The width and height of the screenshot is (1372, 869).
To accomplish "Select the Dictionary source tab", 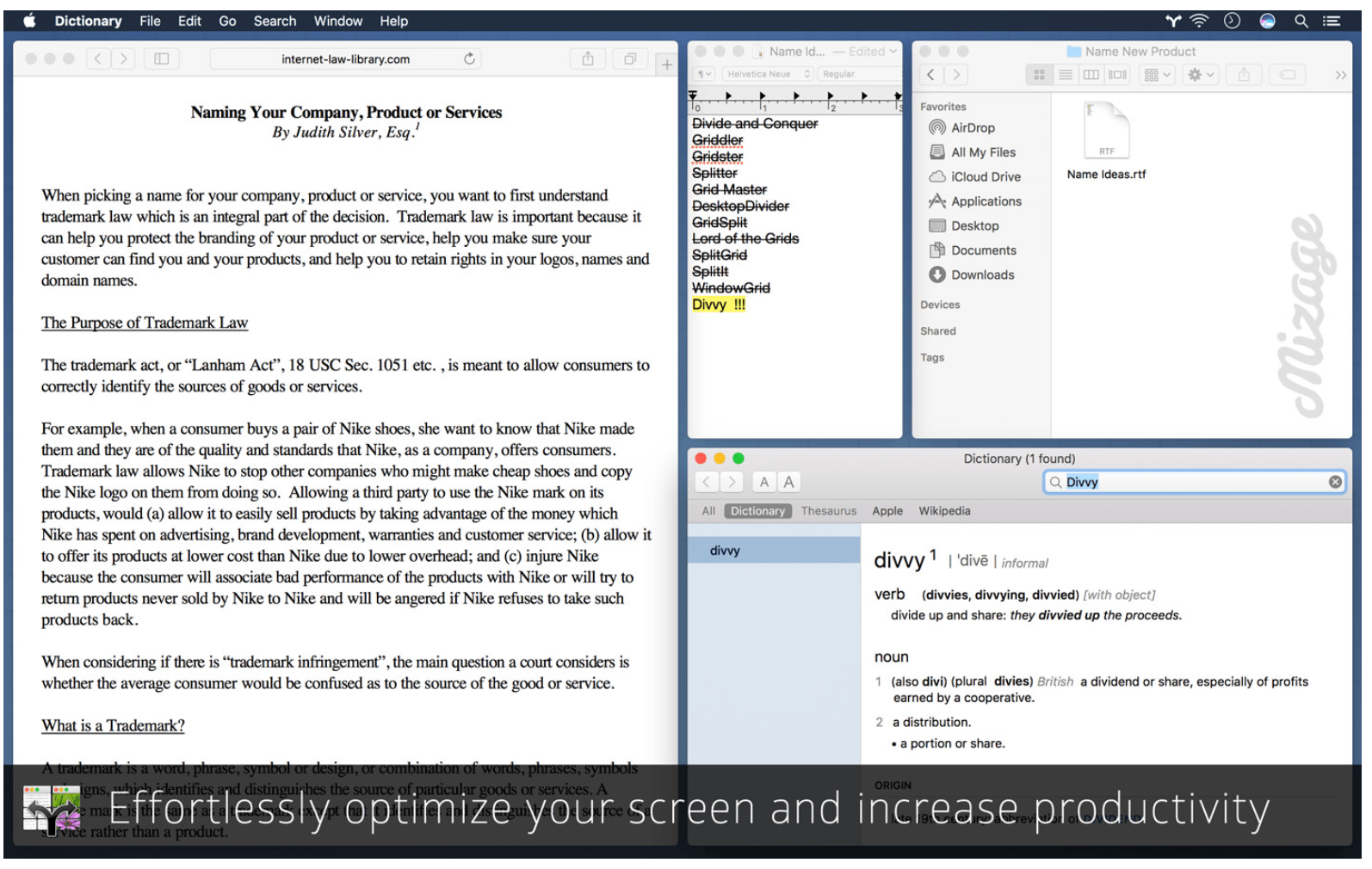I will tap(757, 511).
